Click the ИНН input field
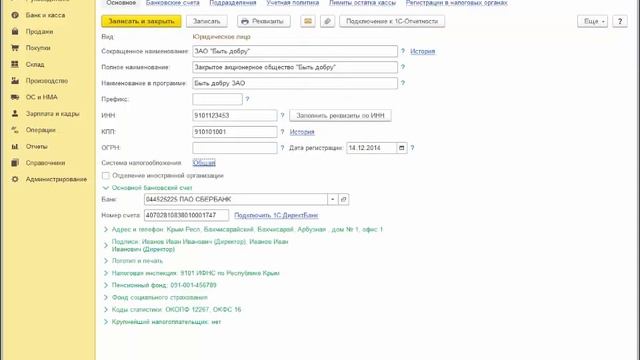This screenshot has height=360, width=640. 235,116
